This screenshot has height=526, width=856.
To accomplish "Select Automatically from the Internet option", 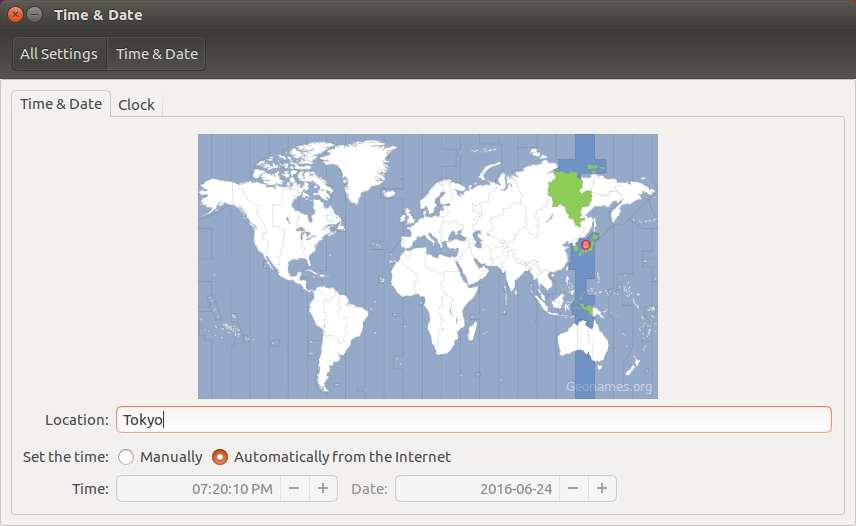I will tap(220, 457).
